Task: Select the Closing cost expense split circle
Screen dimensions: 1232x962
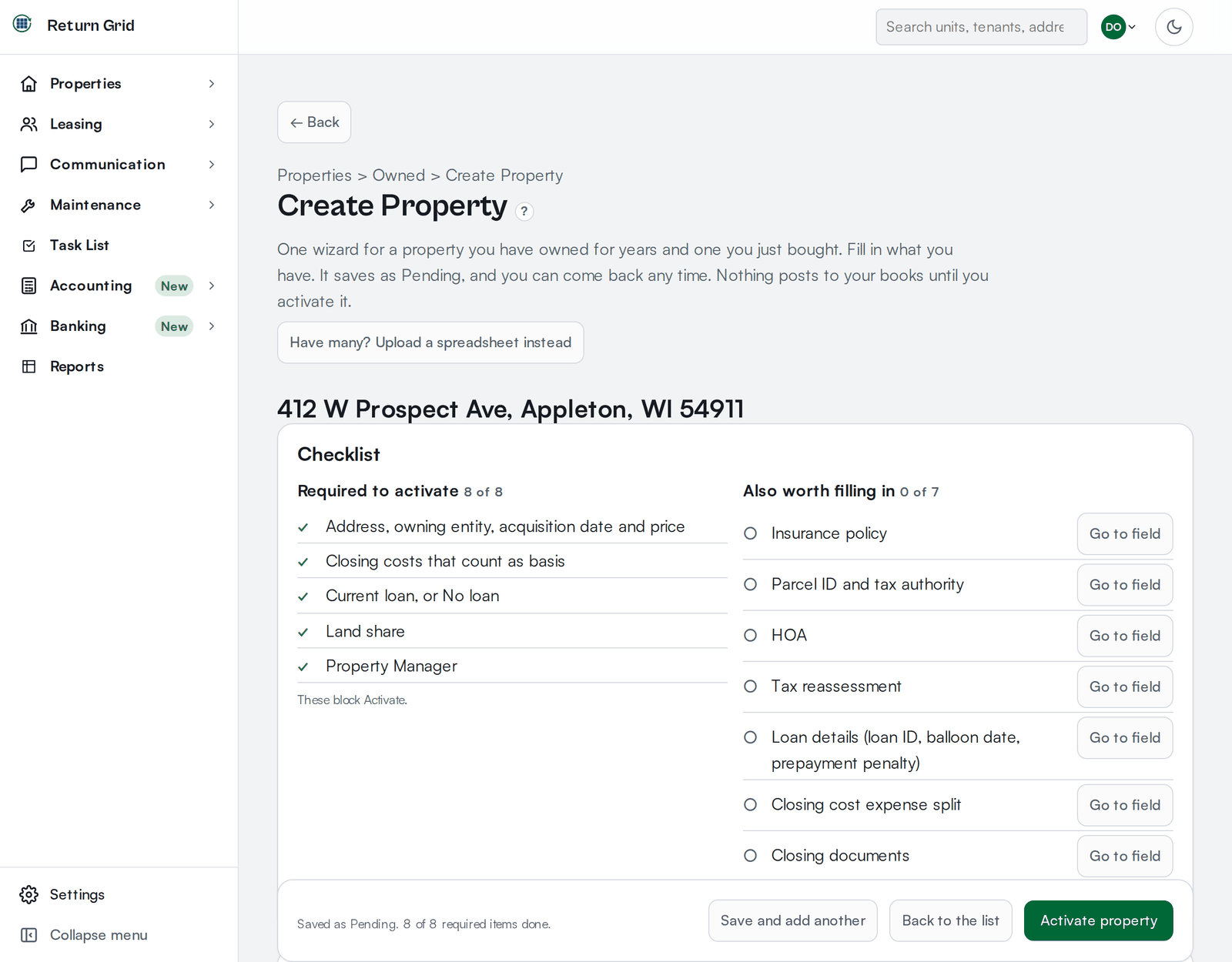Action: click(x=751, y=804)
